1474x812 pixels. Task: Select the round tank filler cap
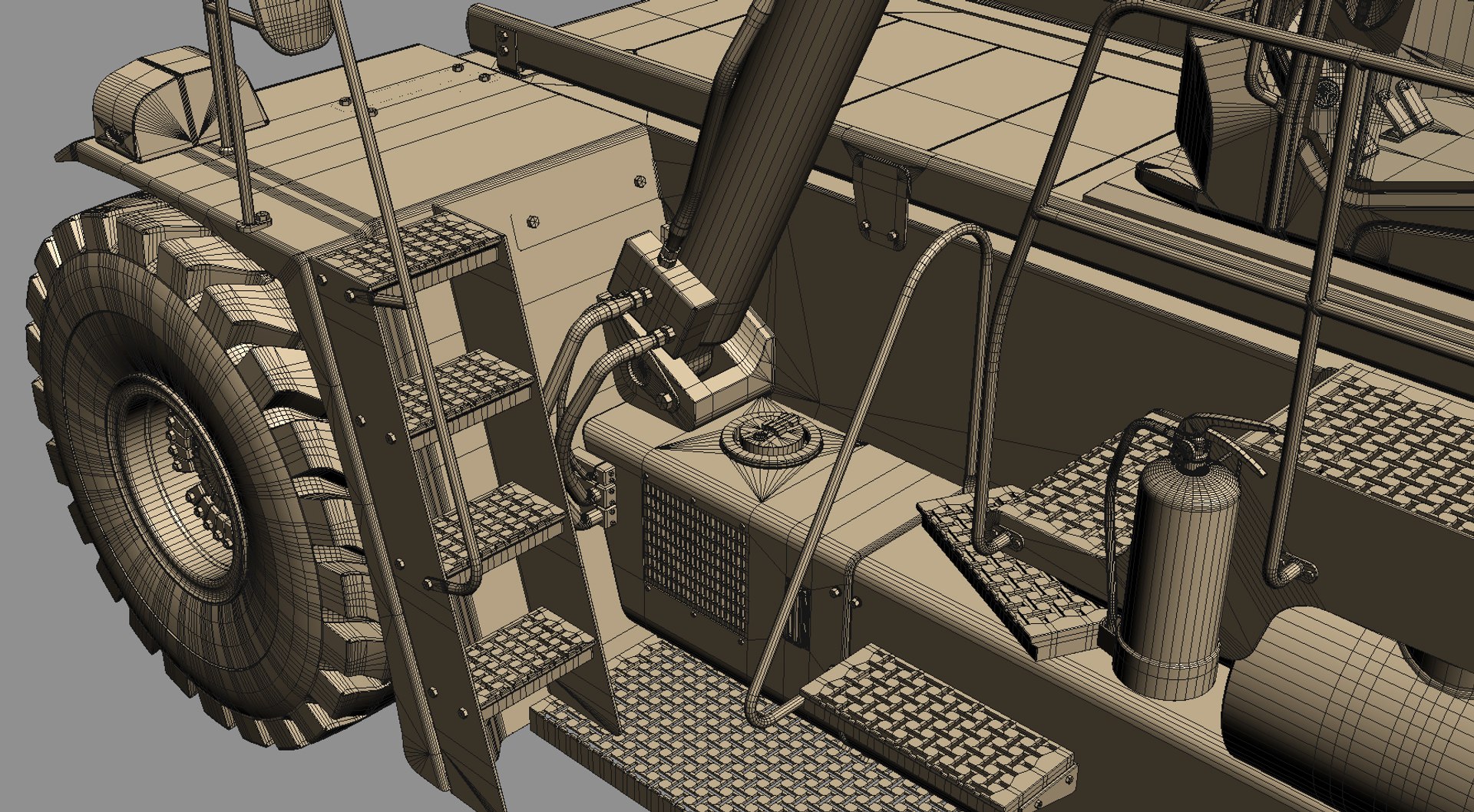[770, 440]
